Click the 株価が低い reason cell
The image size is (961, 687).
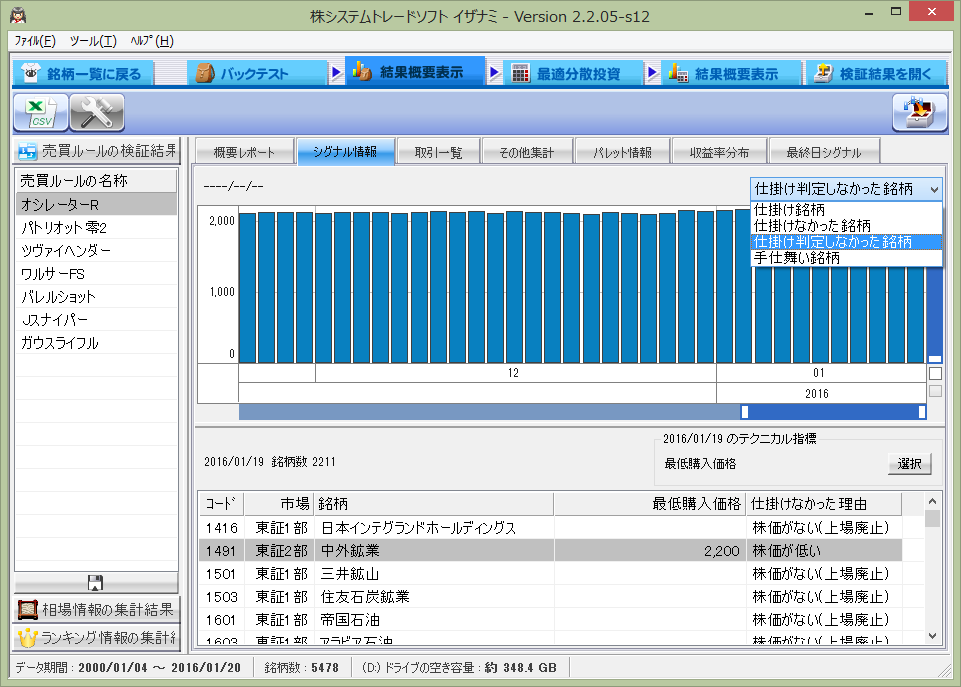click(824, 550)
